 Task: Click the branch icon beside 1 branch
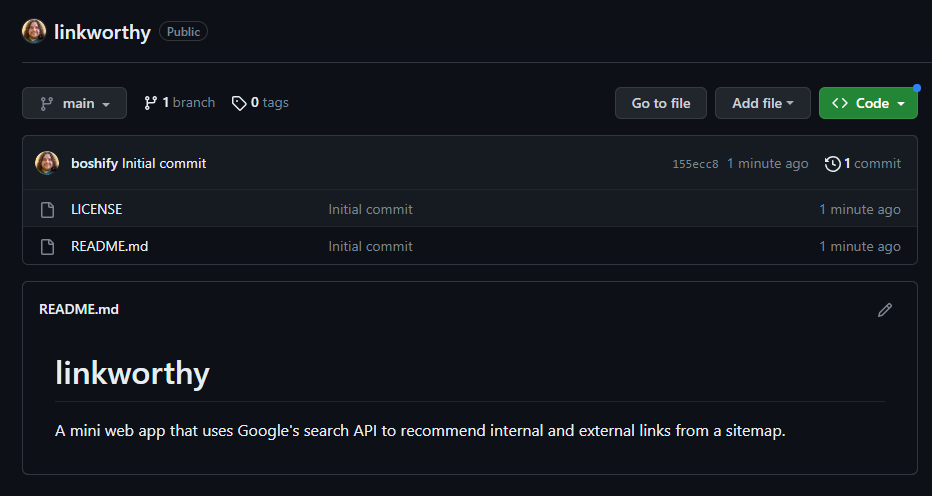[151, 103]
